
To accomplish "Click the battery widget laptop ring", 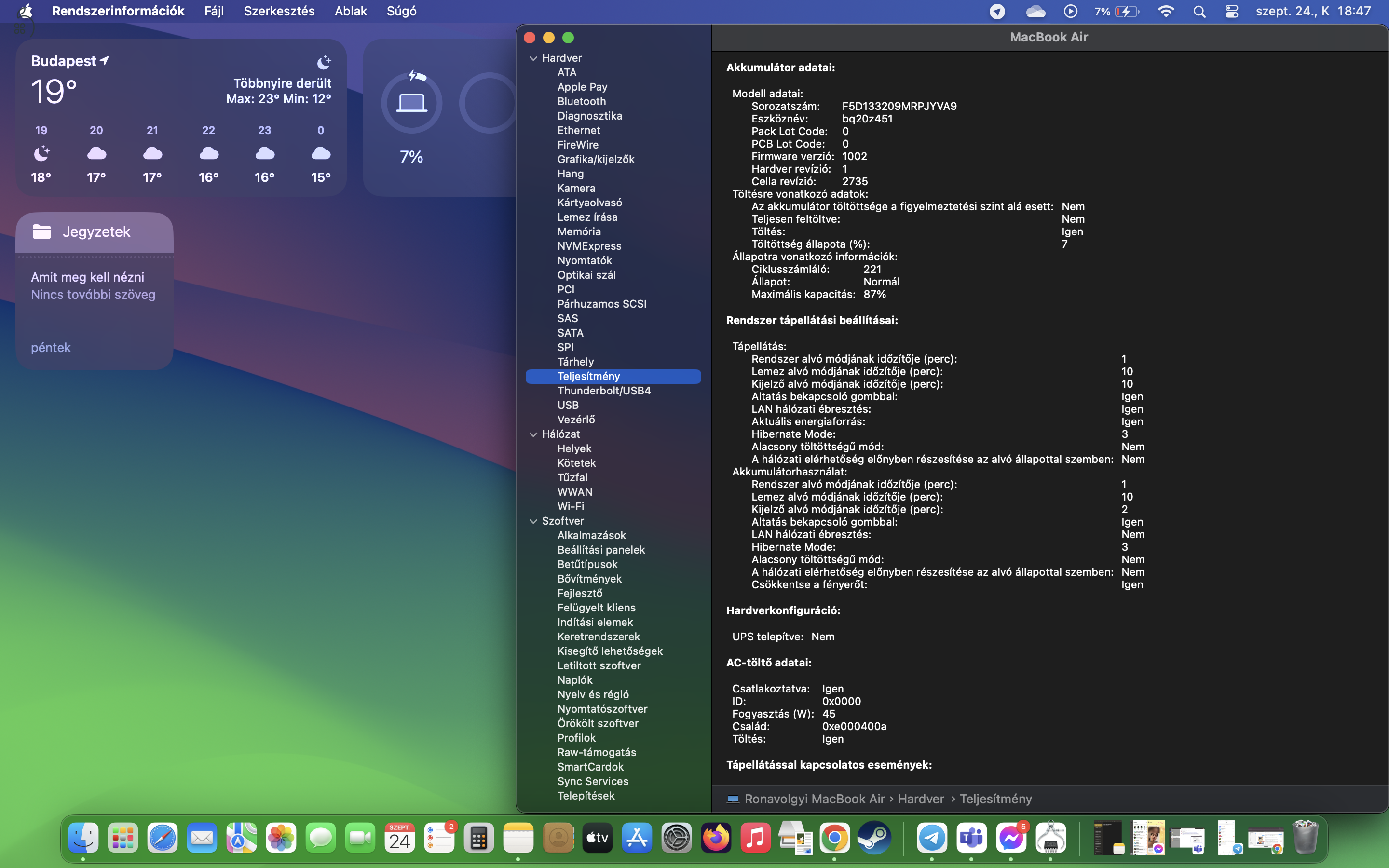I will coord(411,103).
